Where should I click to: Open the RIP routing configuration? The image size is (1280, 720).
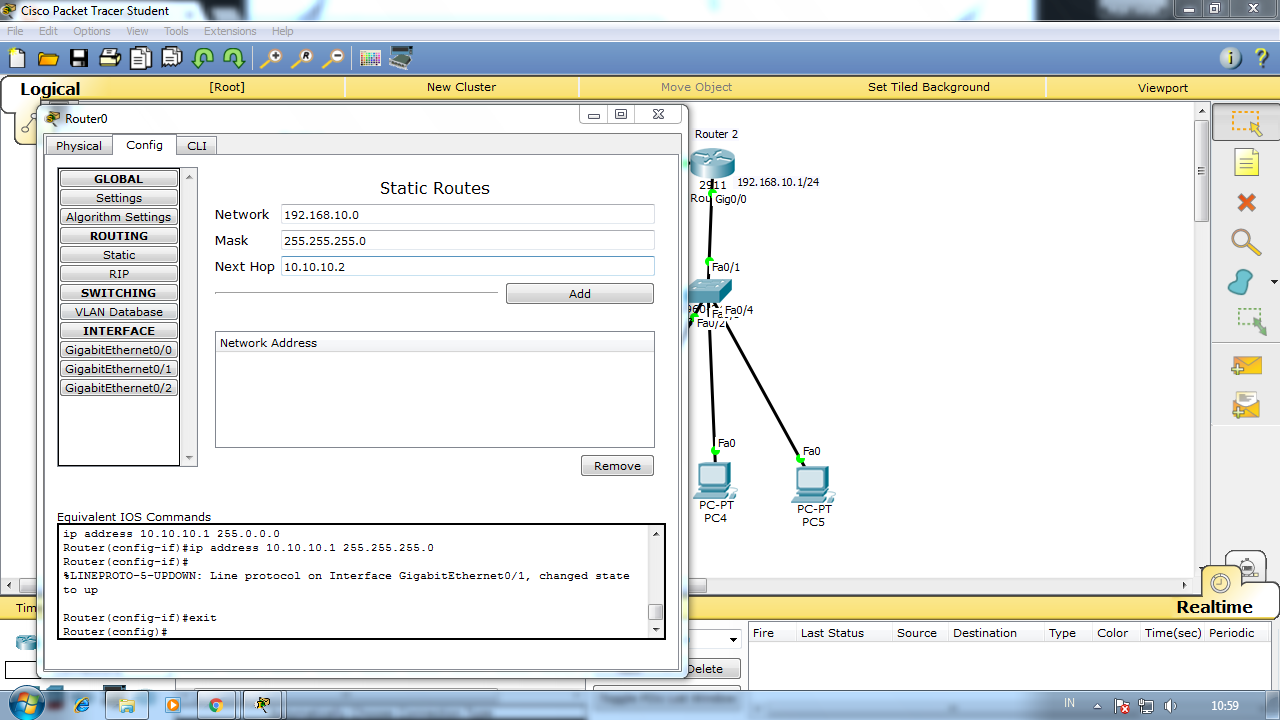(x=118, y=273)
